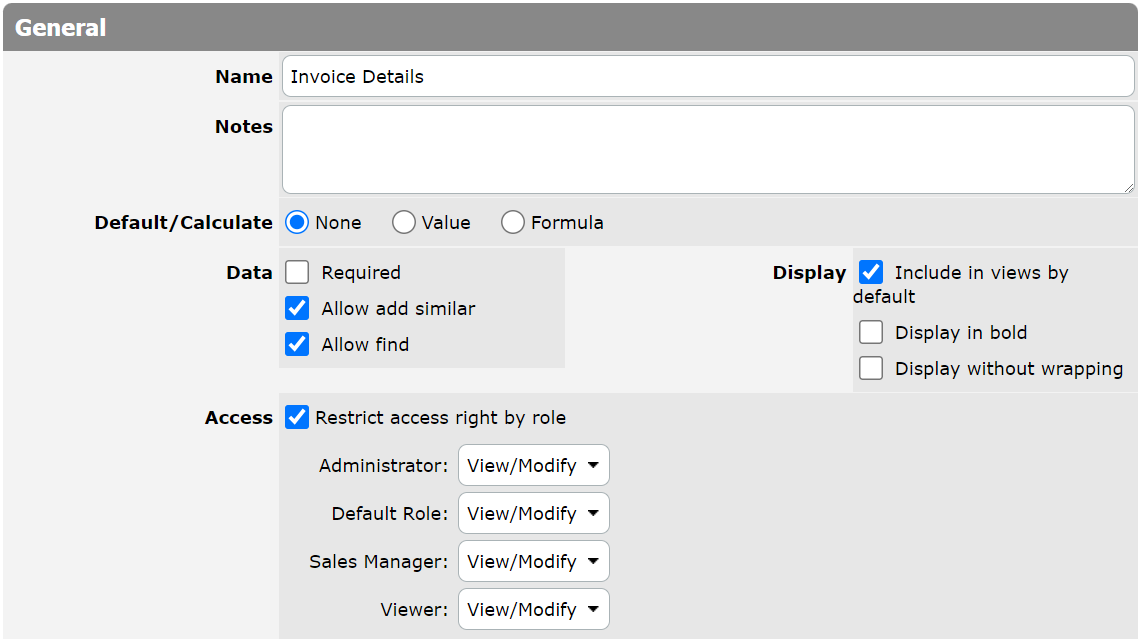Click the Access label
Screen dimensions: 1140x644
238,418
